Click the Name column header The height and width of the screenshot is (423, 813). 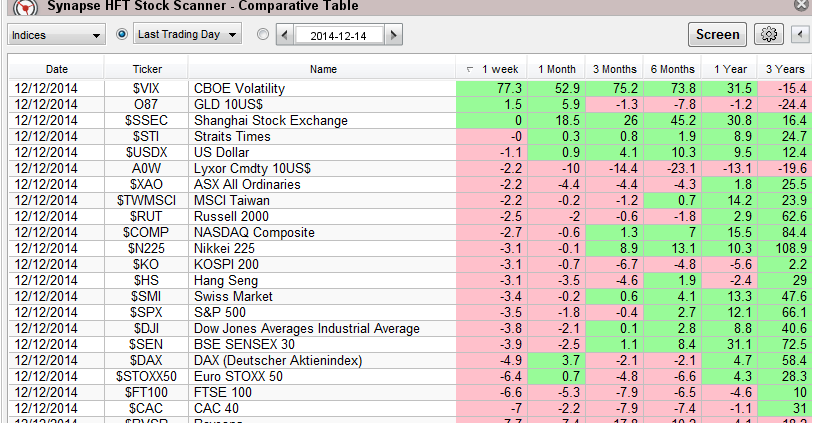[322, 69]
